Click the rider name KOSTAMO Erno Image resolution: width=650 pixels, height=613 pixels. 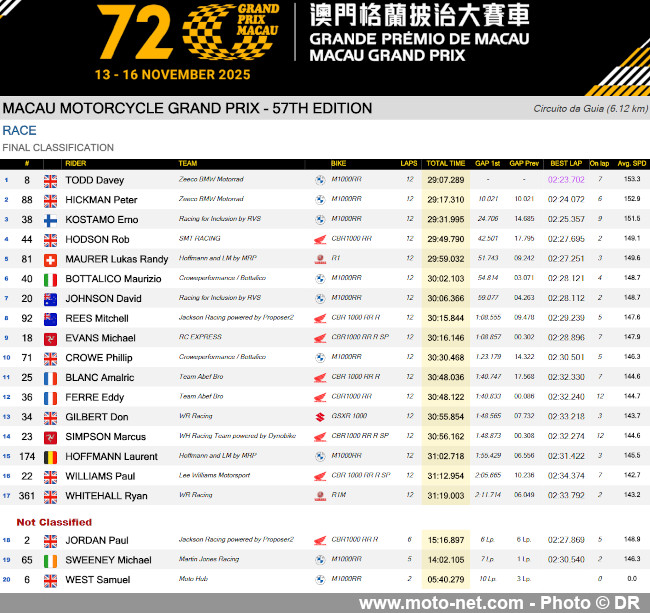pos(102,220)
